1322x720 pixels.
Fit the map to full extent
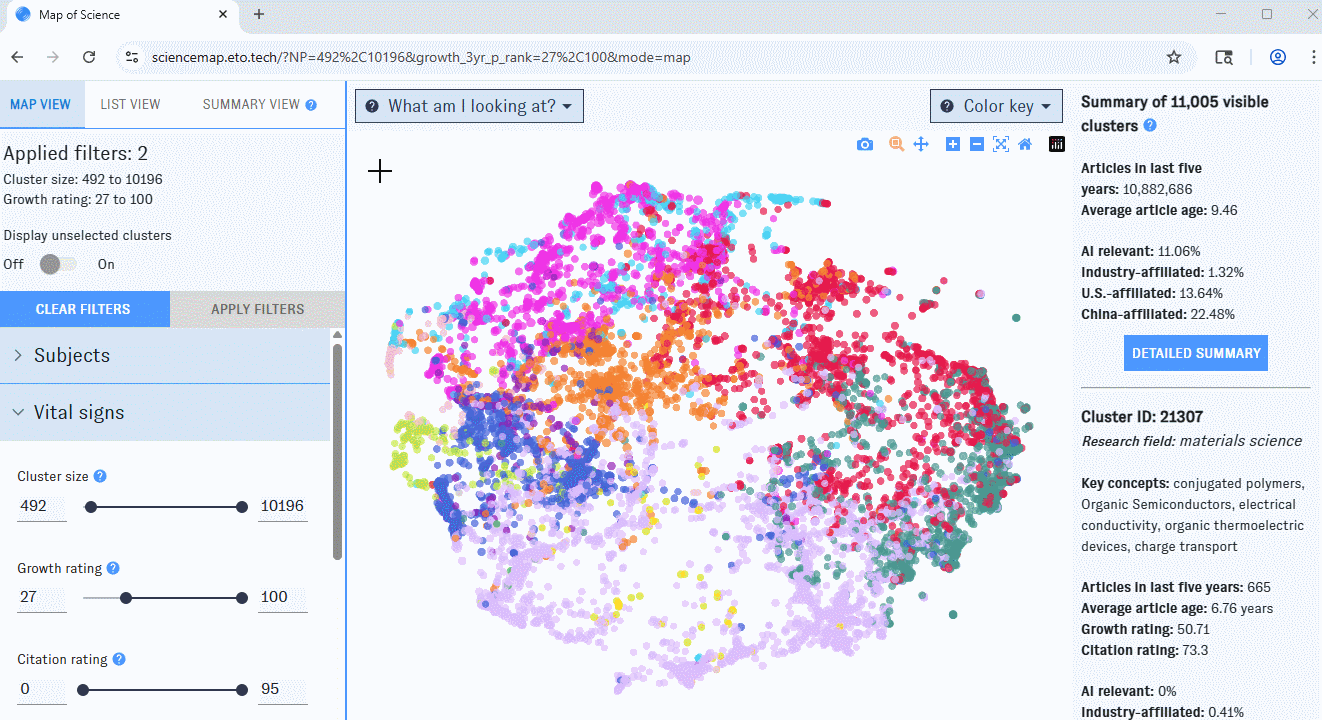pos(1001,144)
